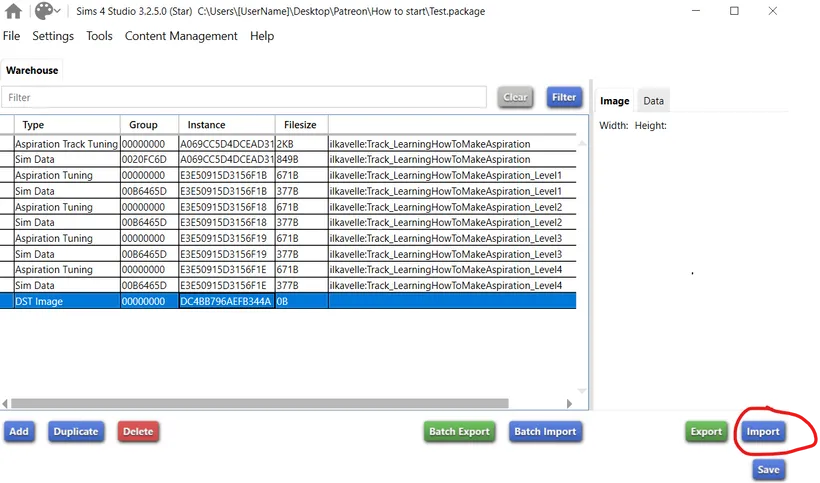Click the green Export button

click(706, 432)
